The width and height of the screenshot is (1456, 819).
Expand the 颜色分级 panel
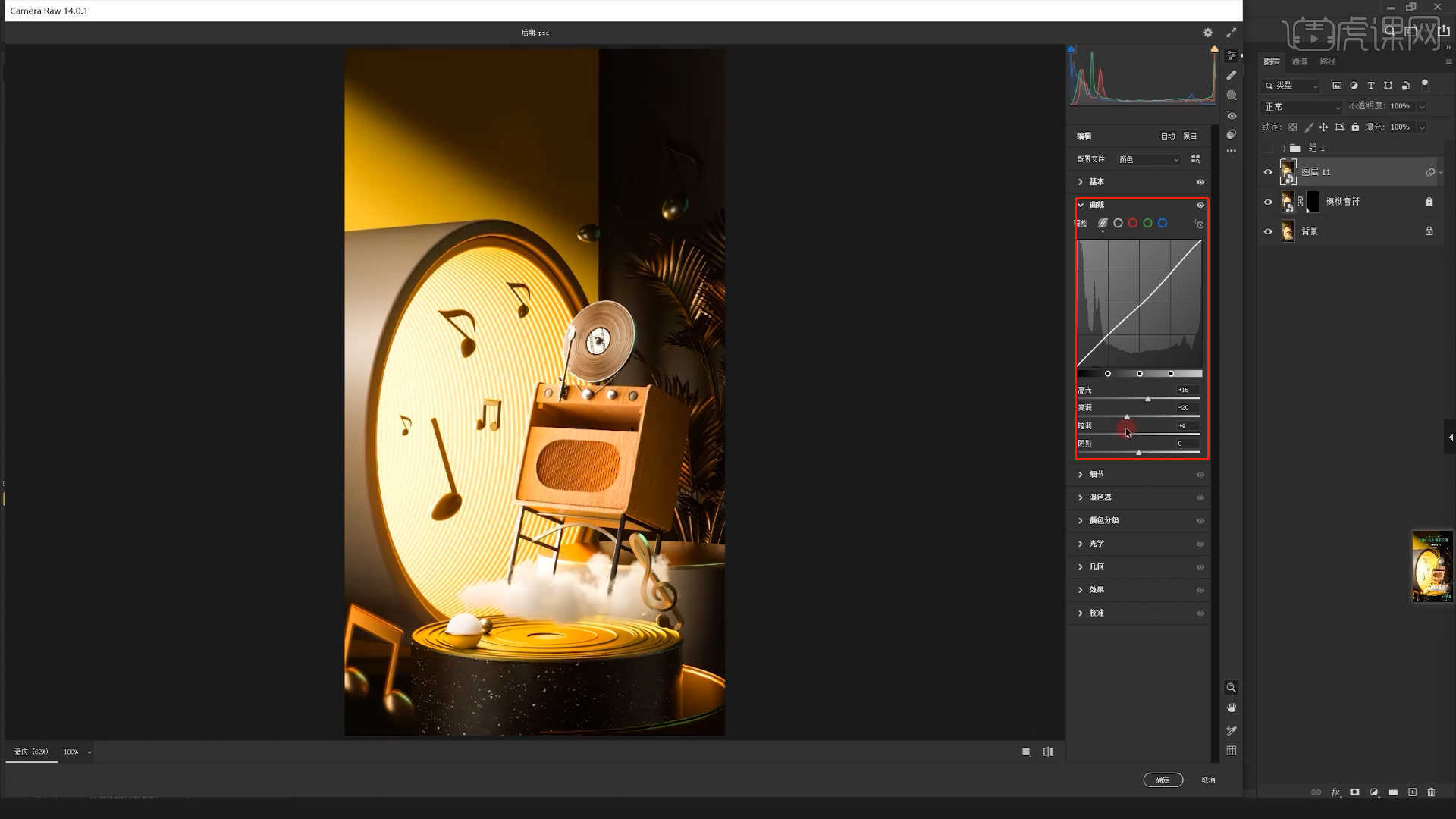point(1081,521)
